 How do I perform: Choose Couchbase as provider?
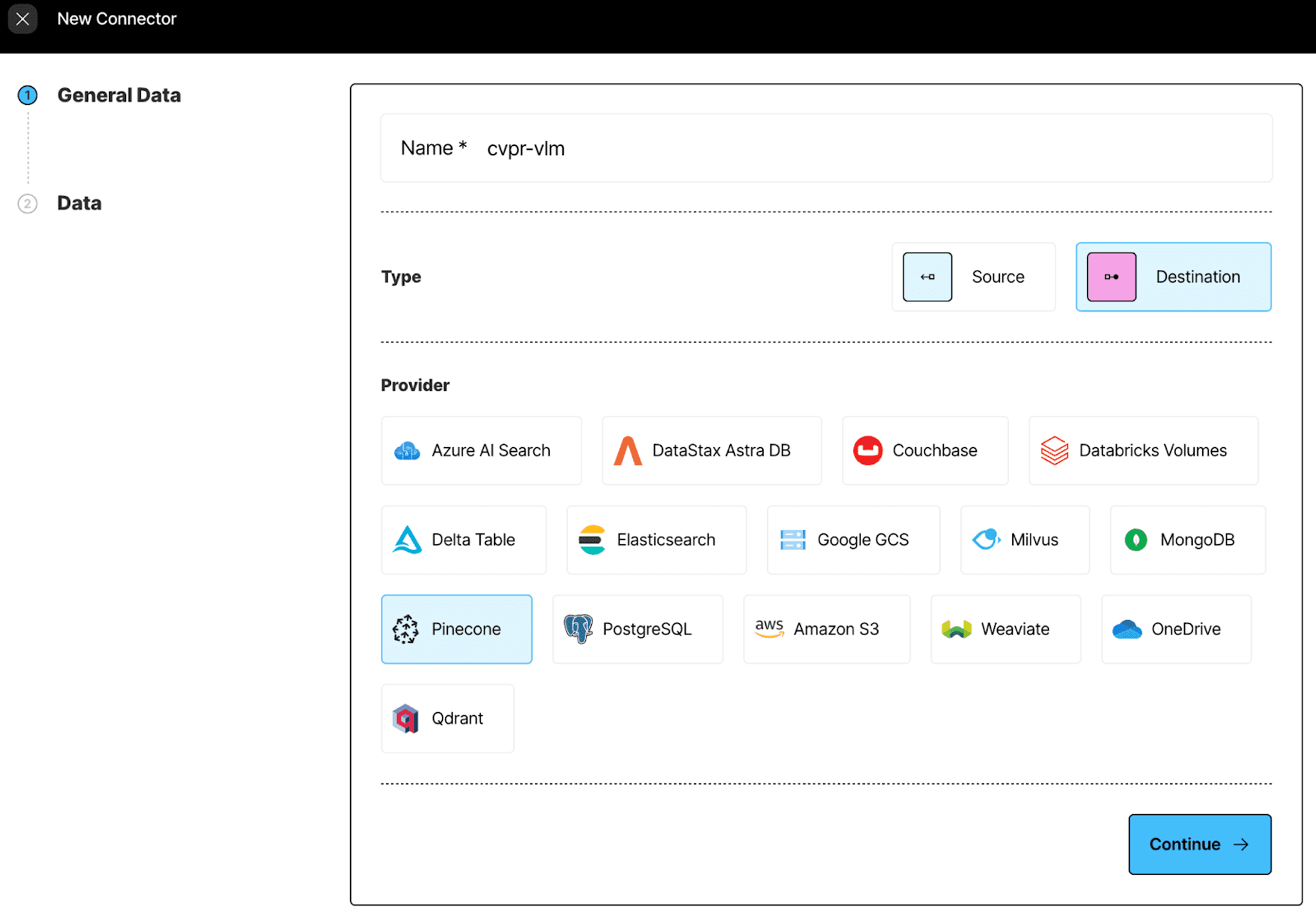click(x=925, y=451)
